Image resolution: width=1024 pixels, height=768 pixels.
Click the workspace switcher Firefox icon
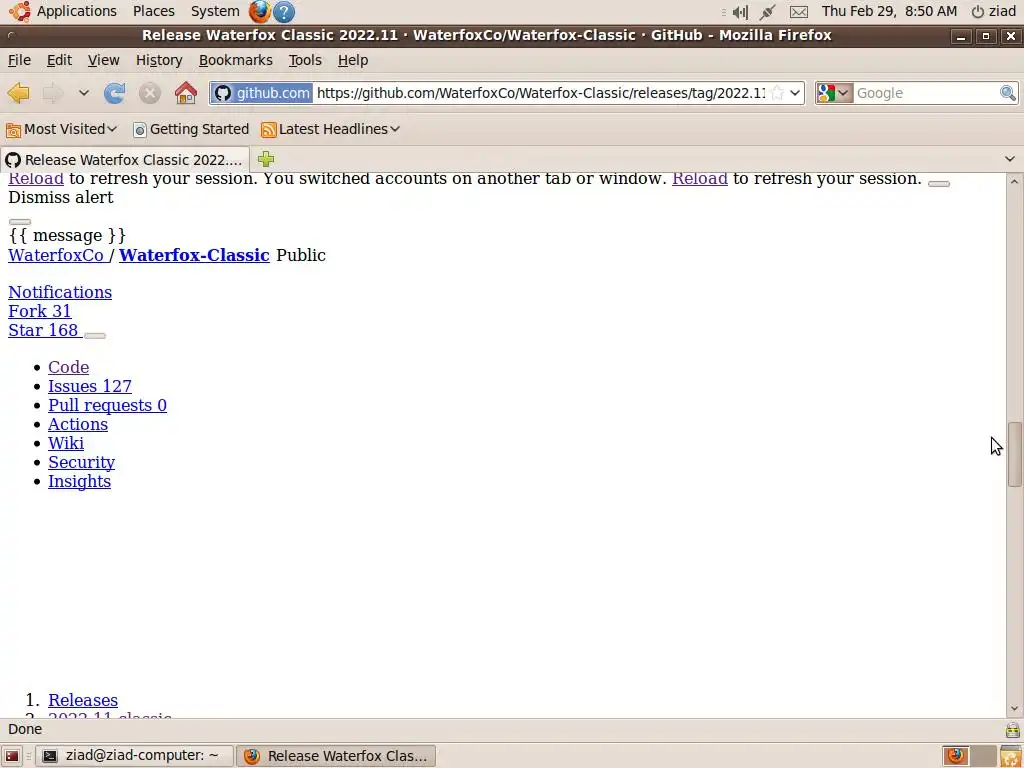[x=956, y=756]
